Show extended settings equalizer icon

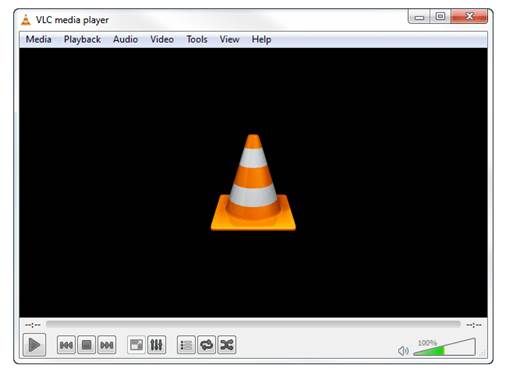click(x=156, y=345)
